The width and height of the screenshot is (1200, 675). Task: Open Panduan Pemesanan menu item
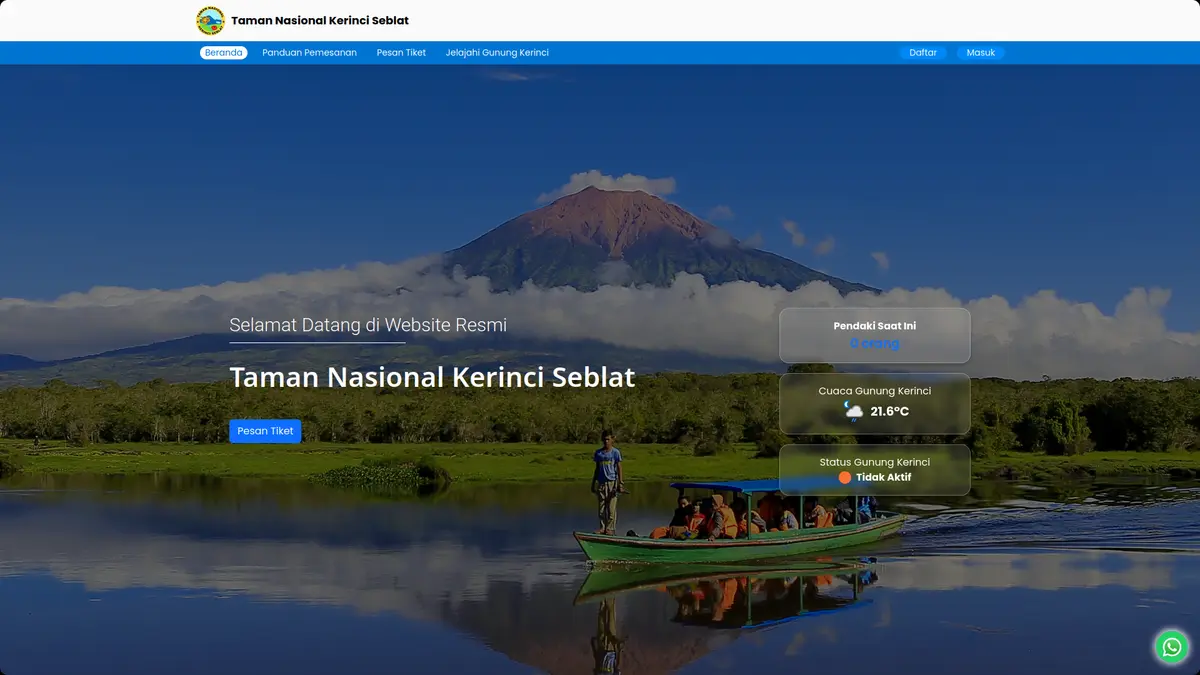coord(309,53)
